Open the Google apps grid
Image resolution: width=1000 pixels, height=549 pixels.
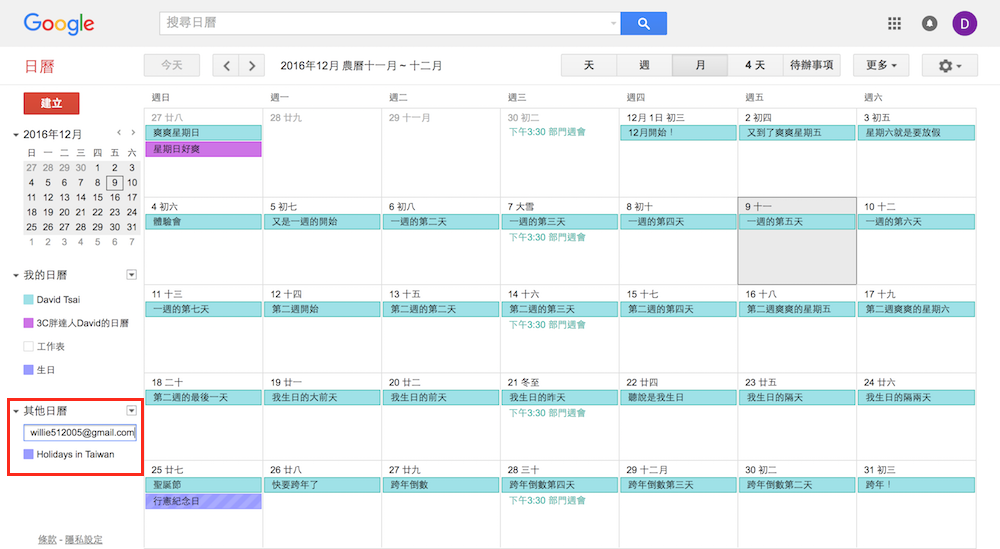894,23
